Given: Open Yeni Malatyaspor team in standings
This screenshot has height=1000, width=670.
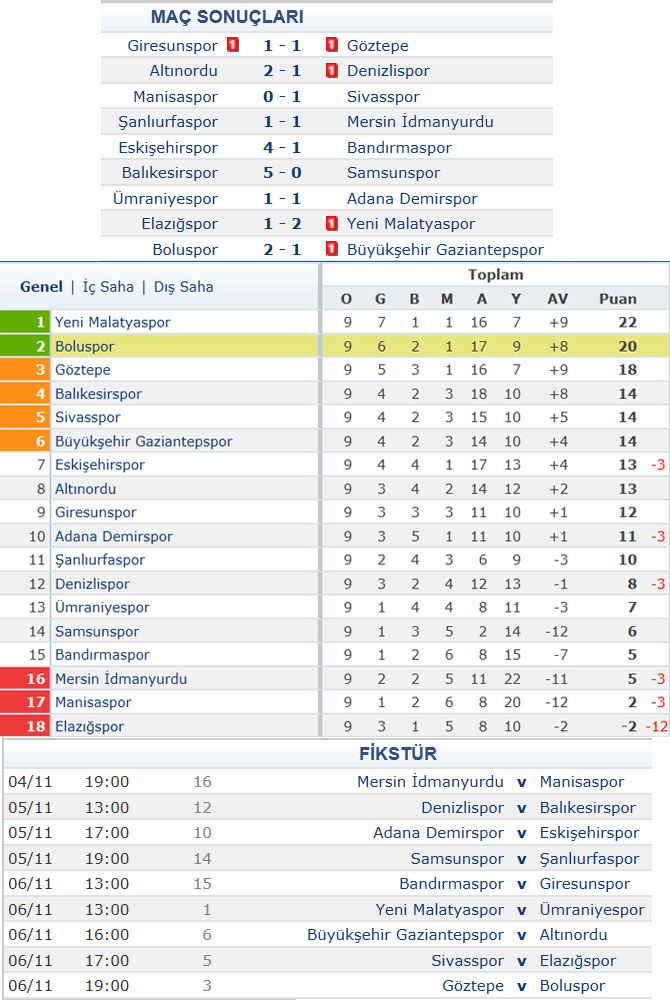Looking at the screenshot, I should (113, 322).
